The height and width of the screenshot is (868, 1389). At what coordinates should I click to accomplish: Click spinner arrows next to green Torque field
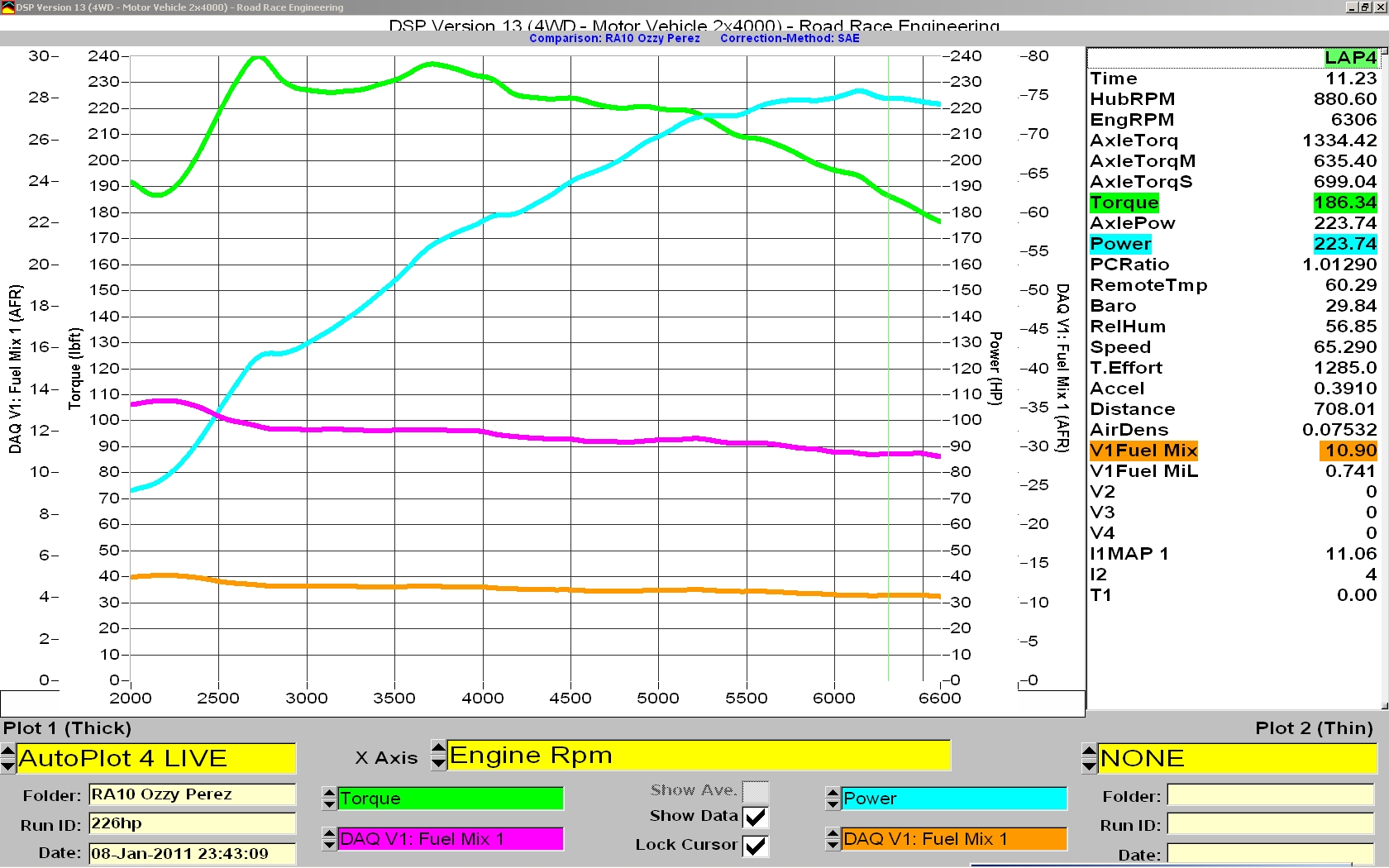click(329, 799)
